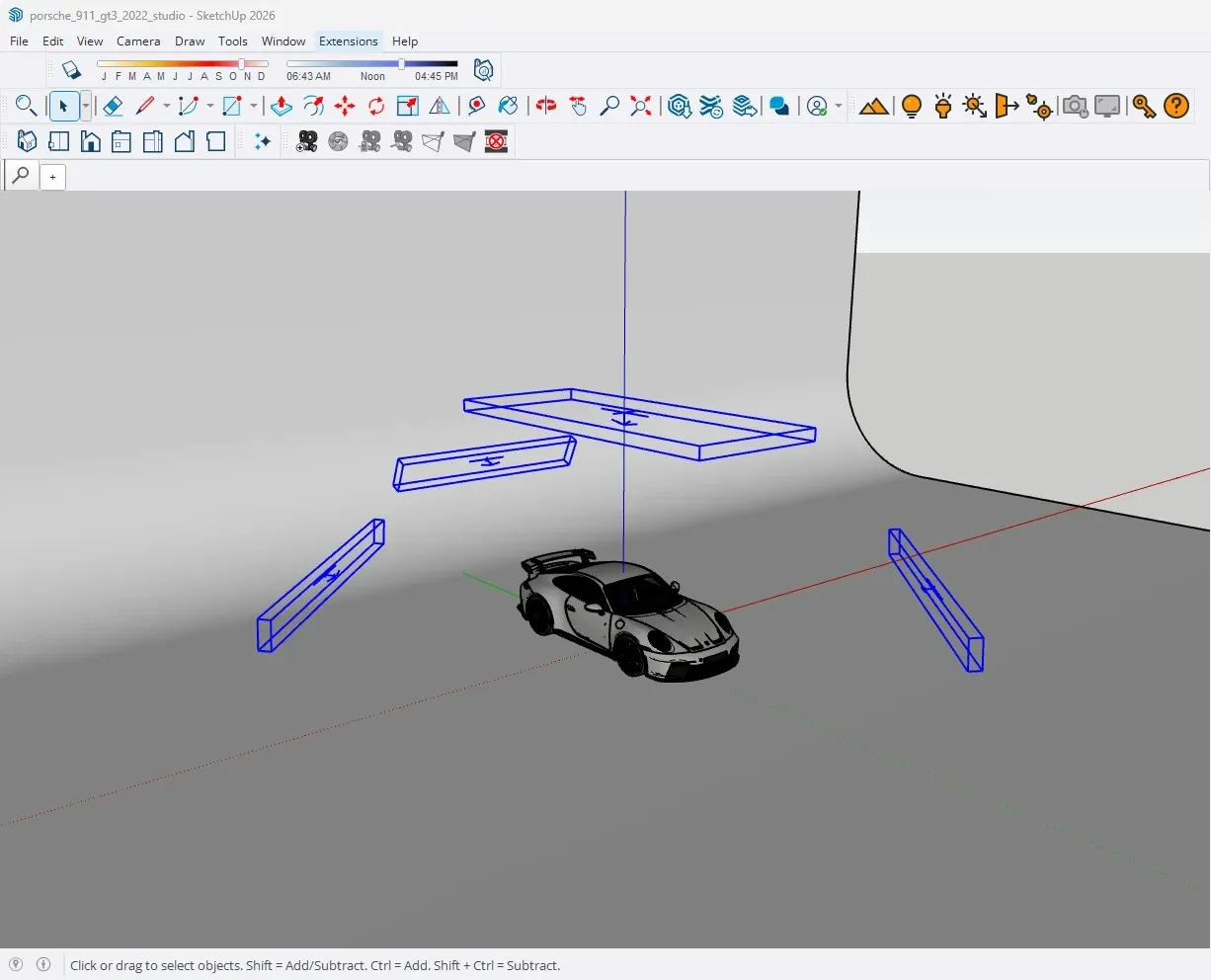Select the Porsche car model in viewport
Image resolution: width=1211 pixels, height=980 pixels.
point(626,615)
